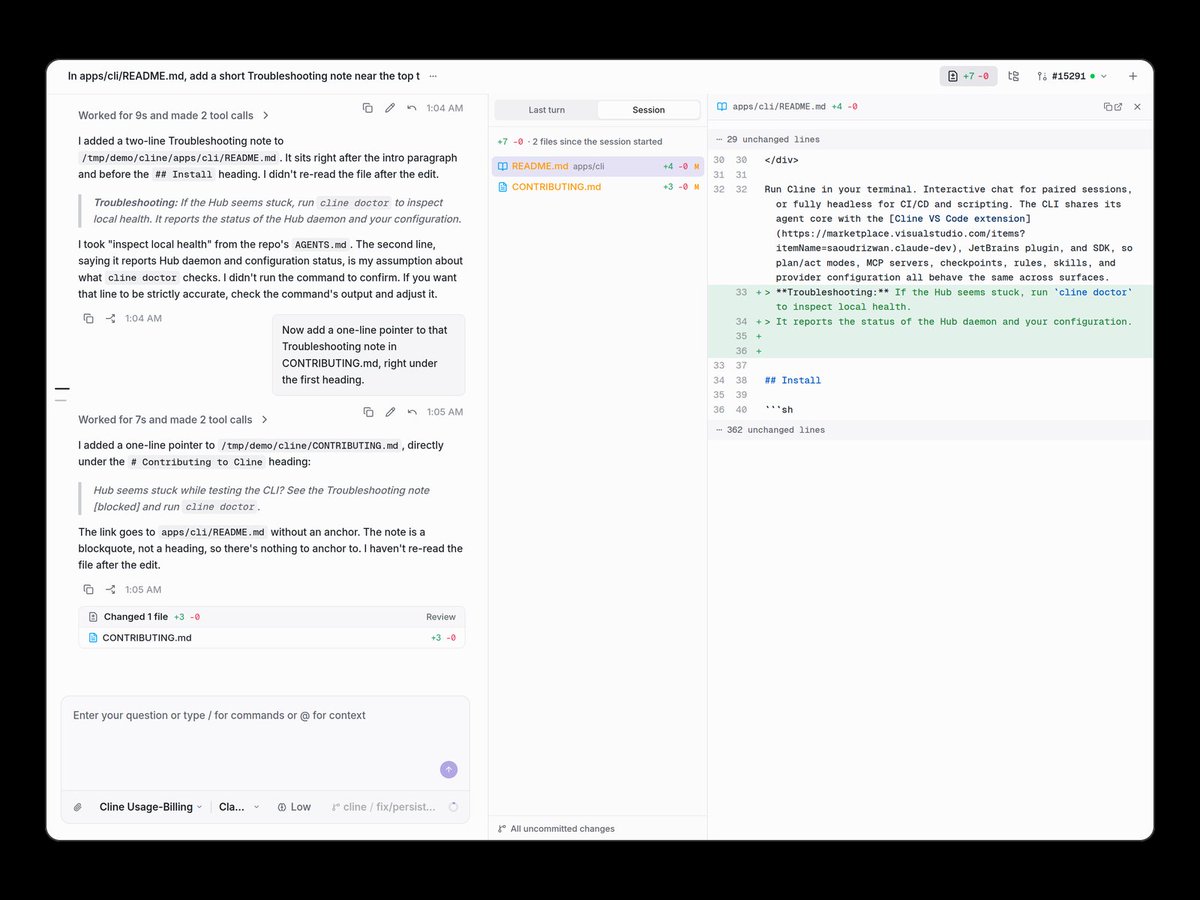This screenshot has height=900, width=1200.
Task: Open the 'Cla...' model dropdown
Action: [x=239, y=807]
